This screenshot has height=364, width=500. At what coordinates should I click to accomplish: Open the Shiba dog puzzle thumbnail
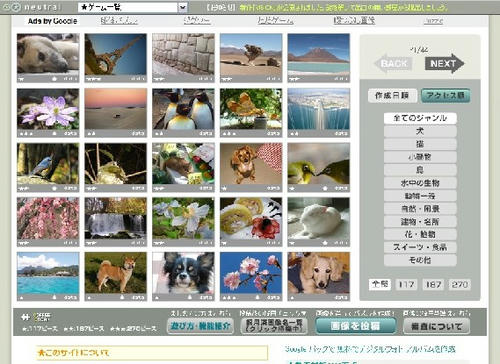pyautogui.click(x=116, y=273)
